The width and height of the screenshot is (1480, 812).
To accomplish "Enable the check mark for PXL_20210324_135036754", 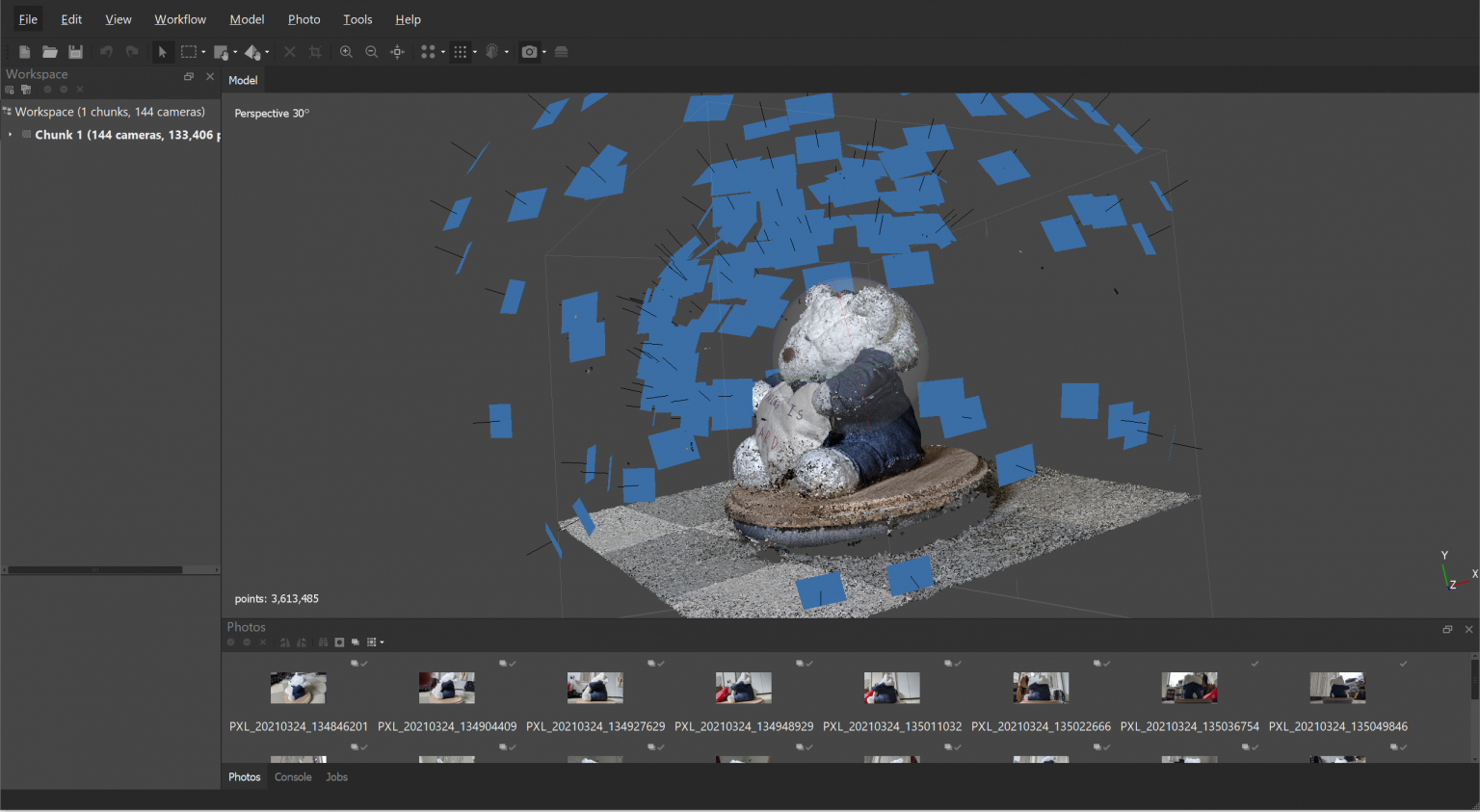I will (1253, 663).
